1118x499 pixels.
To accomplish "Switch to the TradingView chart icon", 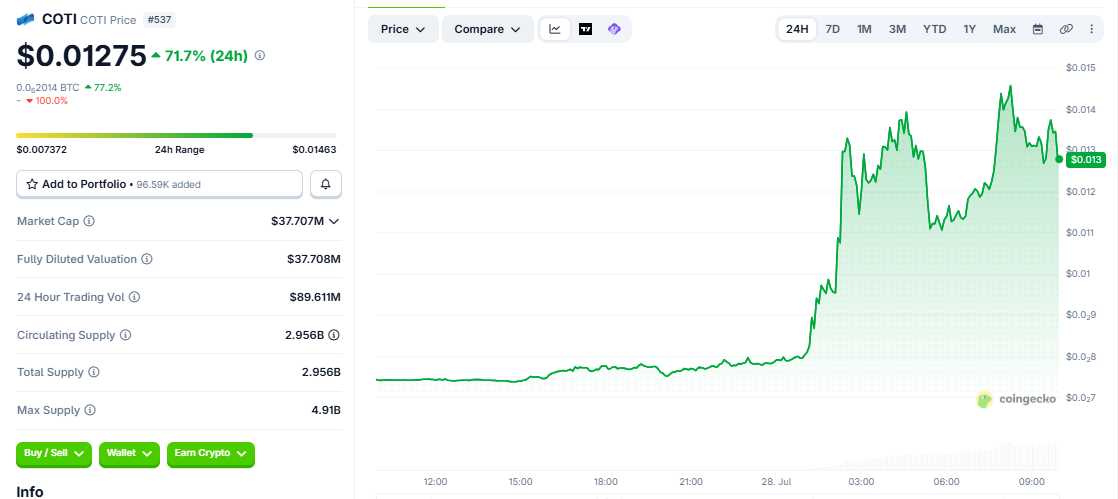I will coord(585,29).
